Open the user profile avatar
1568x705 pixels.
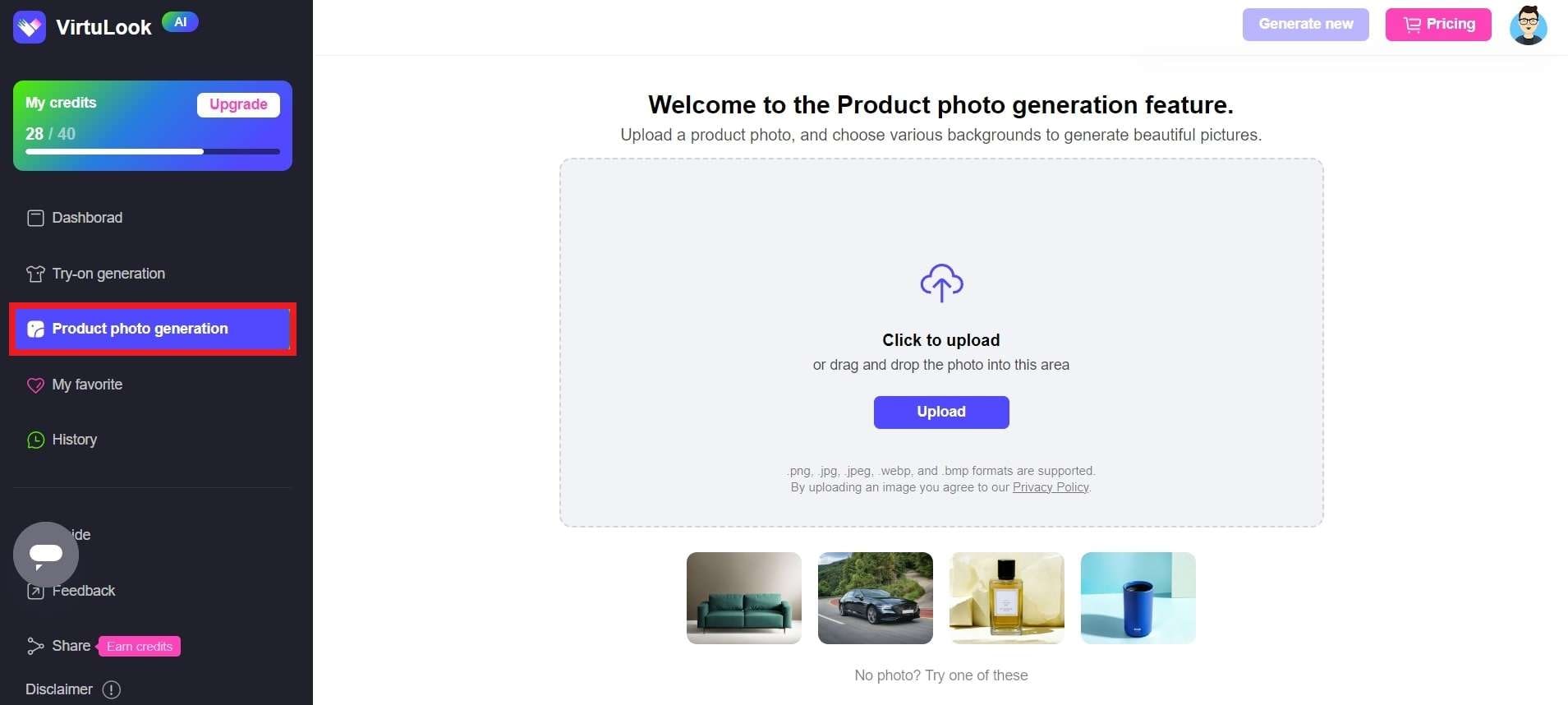coord(1528,25)
